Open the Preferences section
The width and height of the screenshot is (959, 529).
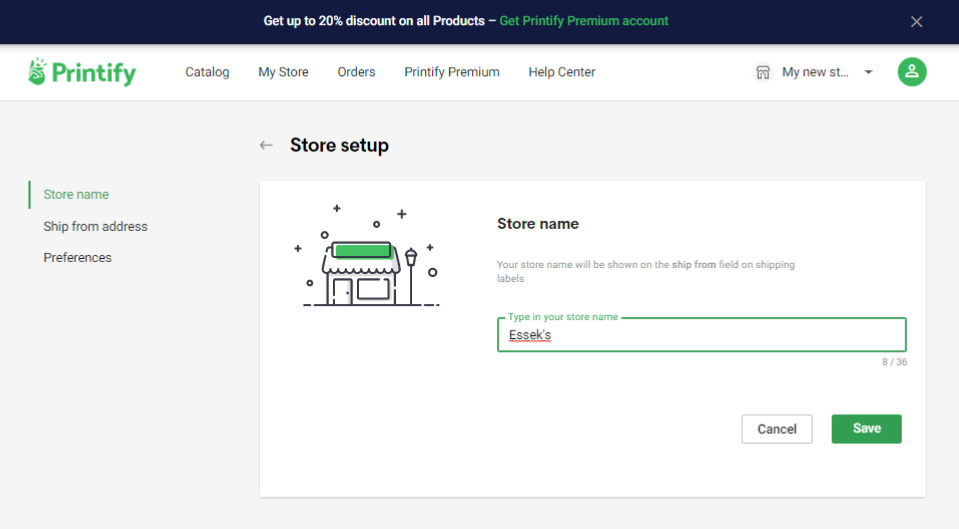pos(77,257)
